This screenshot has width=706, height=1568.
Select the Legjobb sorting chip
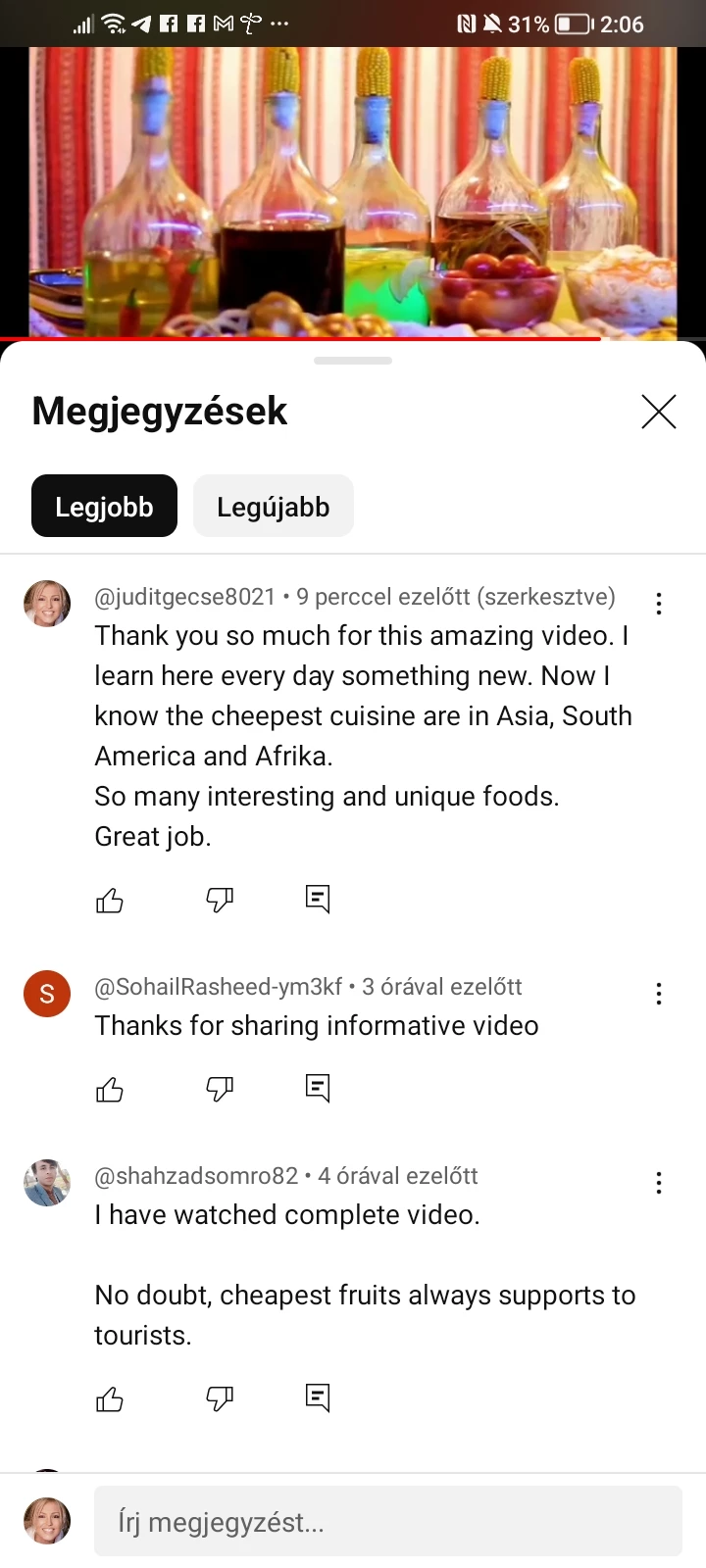click(x=104, y=506)
